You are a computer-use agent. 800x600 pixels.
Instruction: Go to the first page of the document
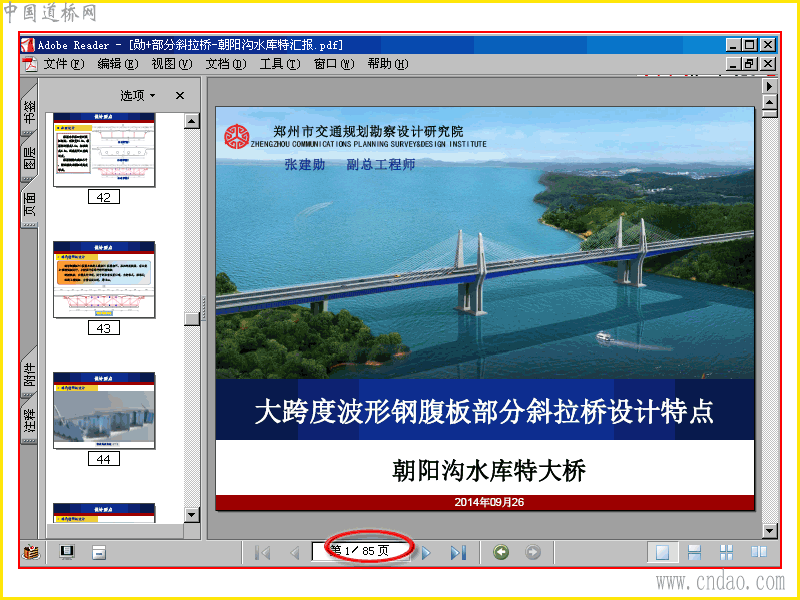[262, 552]
